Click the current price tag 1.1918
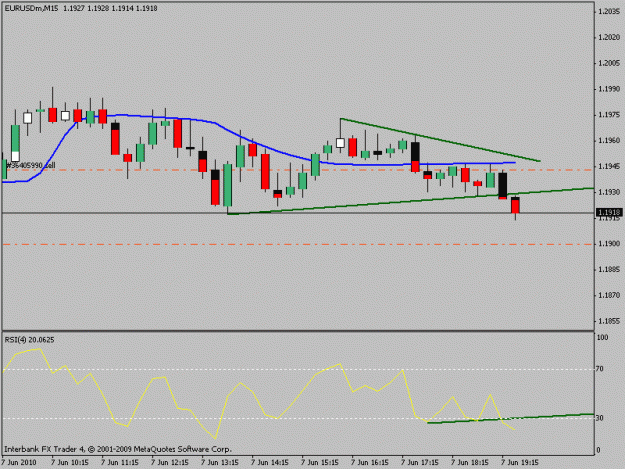The height and width of the screenshot is (469, 625). pyautogui.click(x=609, y=213)
